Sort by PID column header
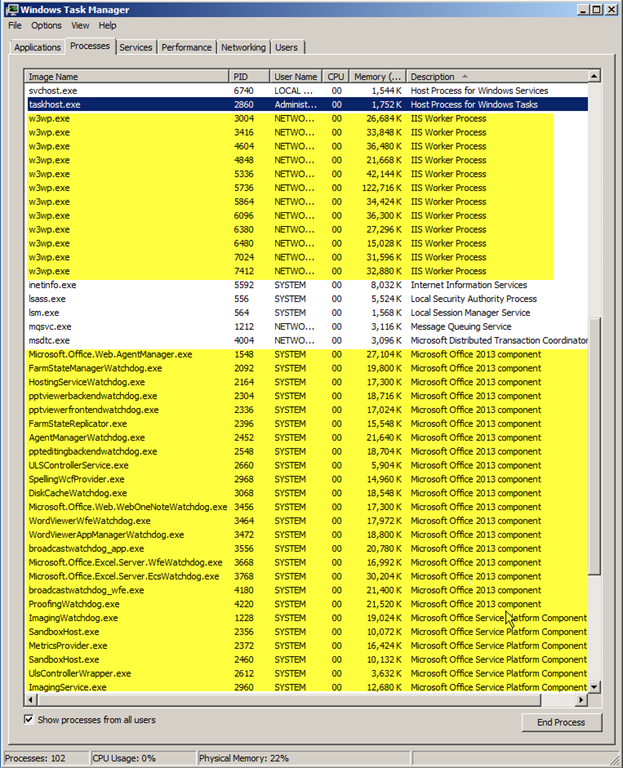 [x=249, y=76]
